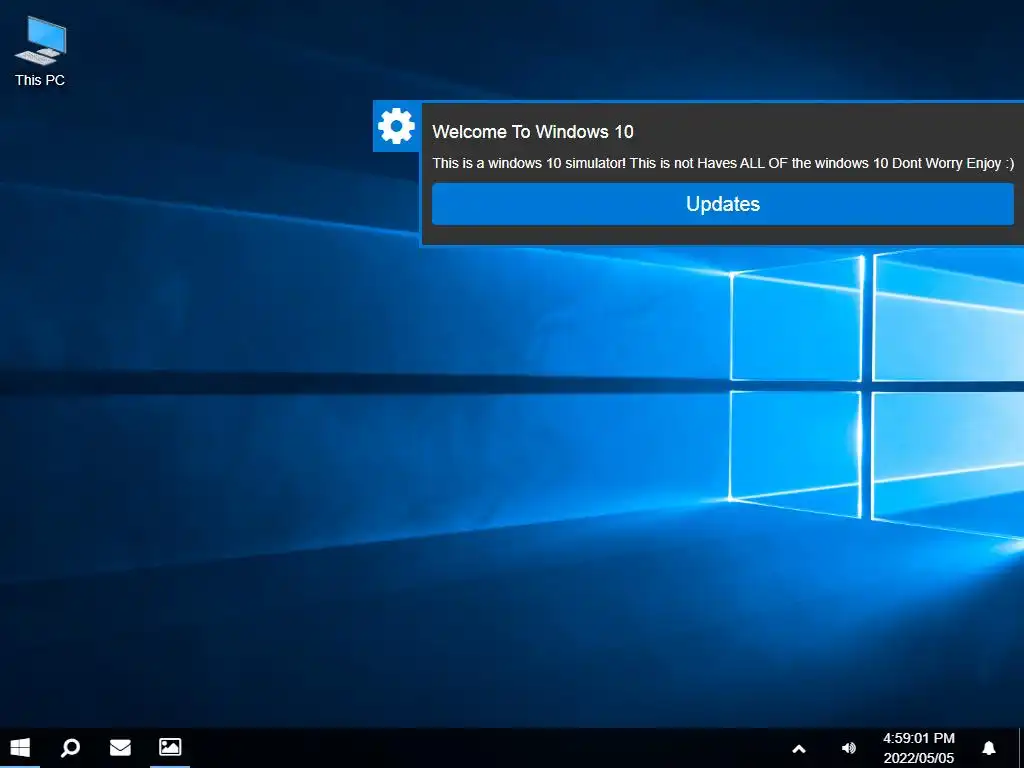Click the Welcome To Windows 10 title
The height and width of the screenshot is (768, 1024).
[x=533, y=132]
